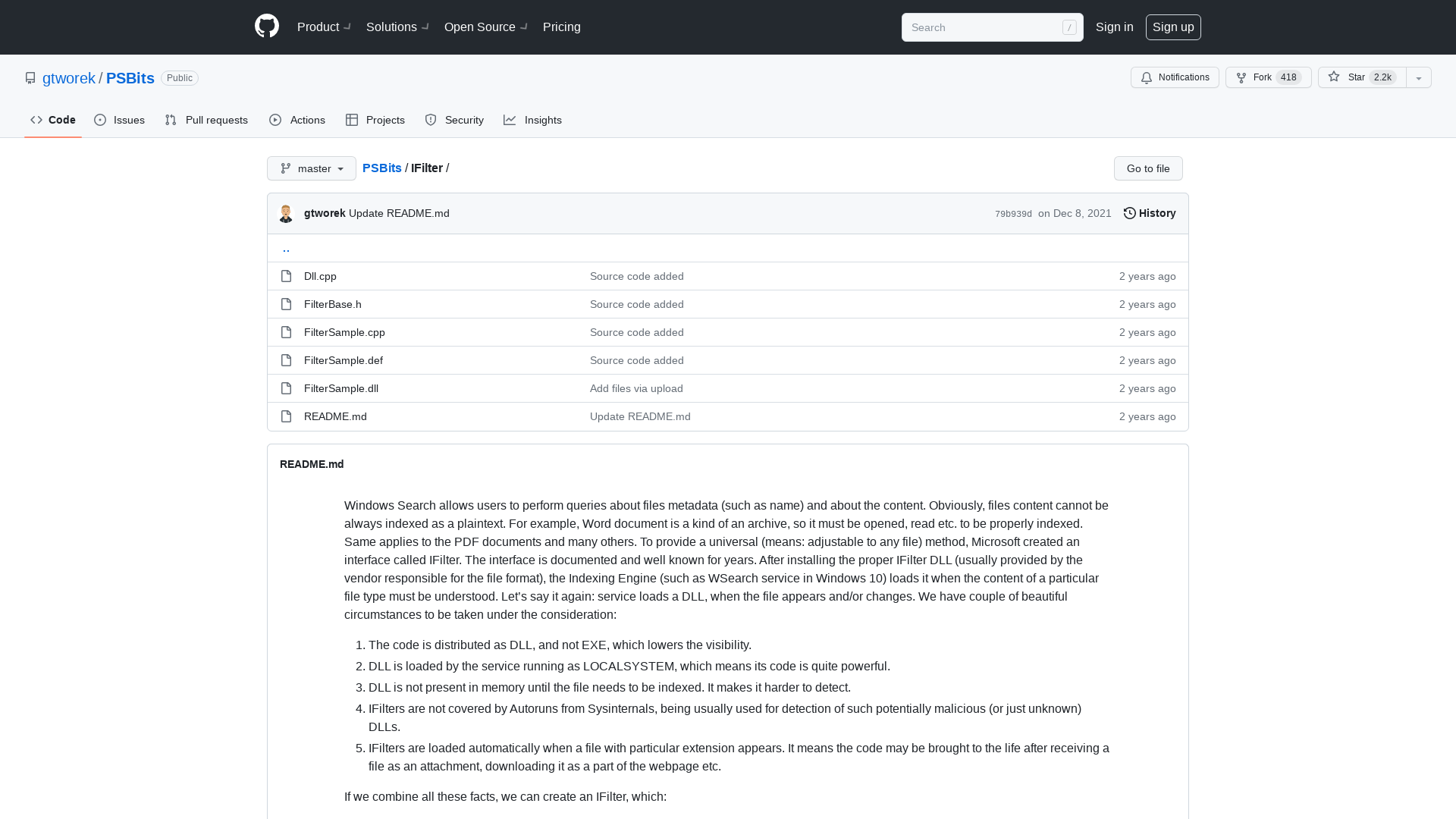Image resolution: width=1456 pixels, height=819 pixels.
Task: Open the FilterSample.dll file
Action: coord(341,388)
